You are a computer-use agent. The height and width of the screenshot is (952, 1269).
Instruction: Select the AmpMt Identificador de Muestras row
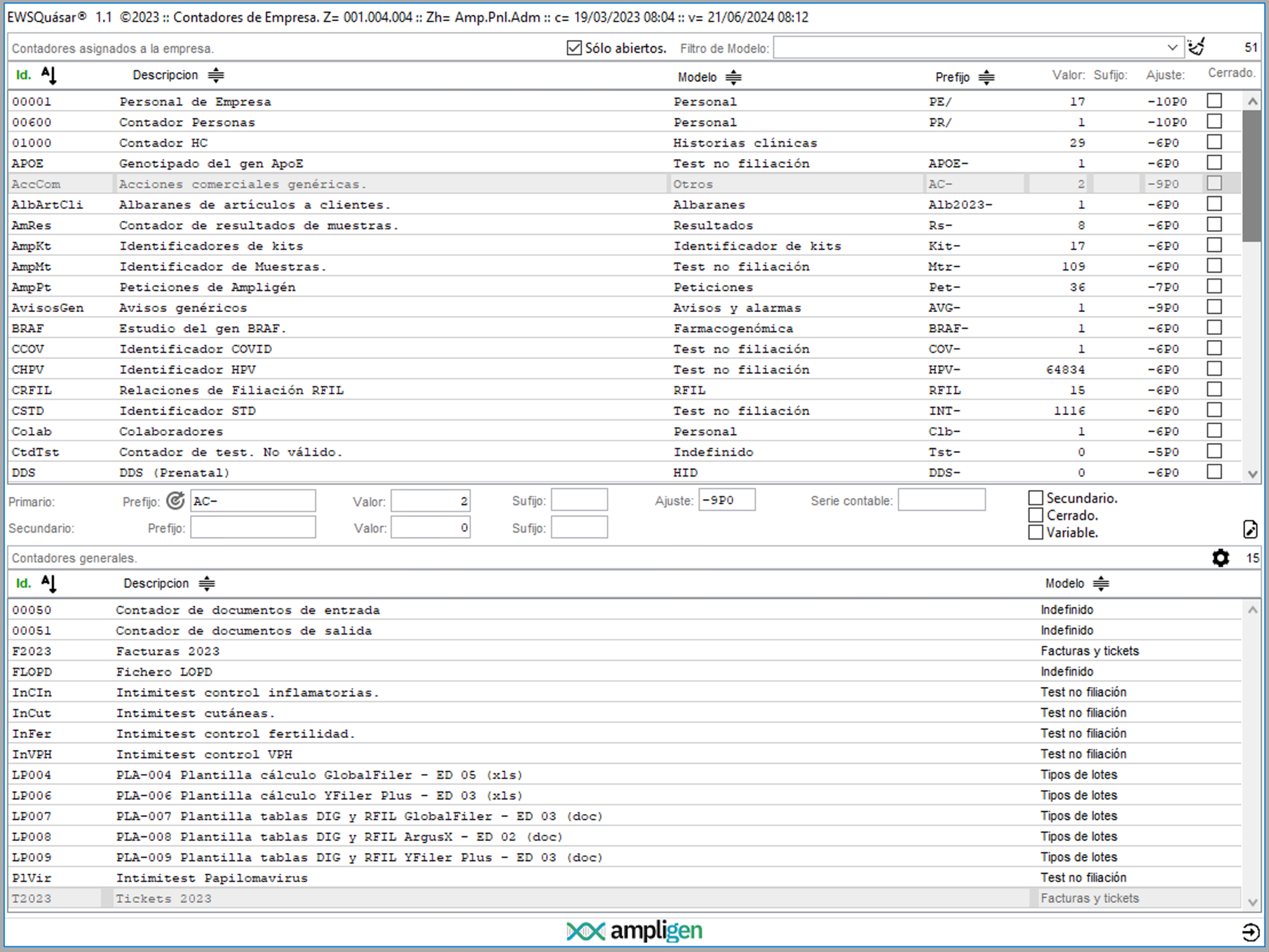(222, 267)
